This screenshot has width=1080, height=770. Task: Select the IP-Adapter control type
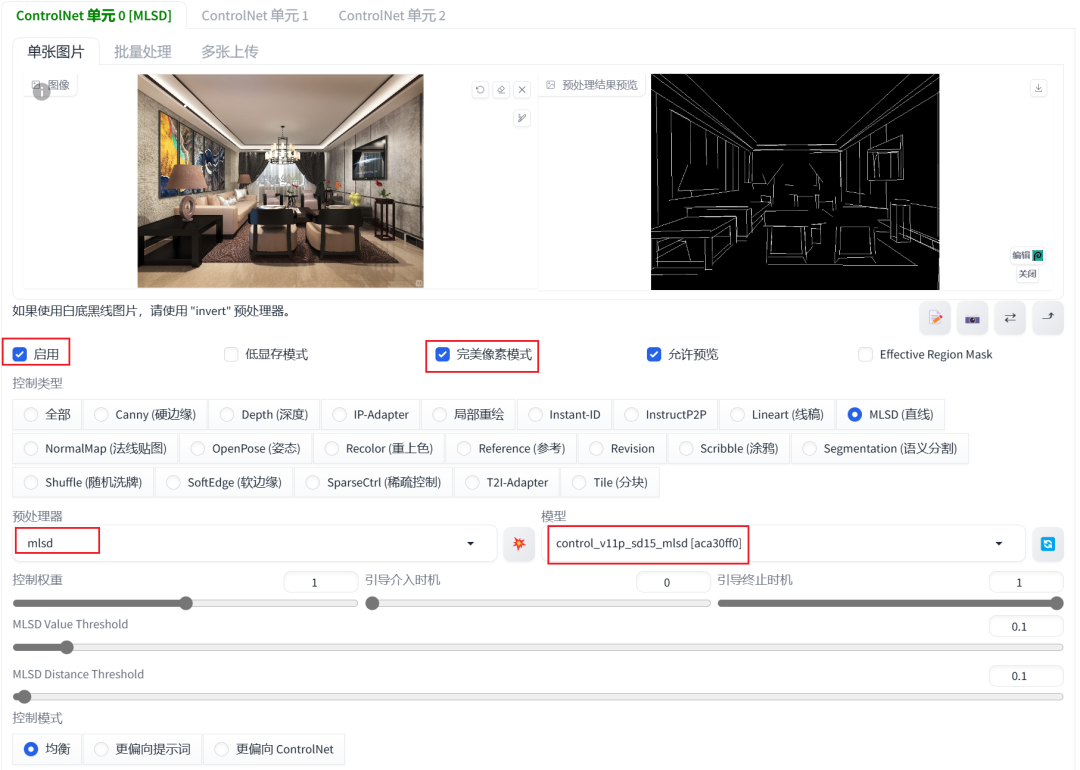371,415
